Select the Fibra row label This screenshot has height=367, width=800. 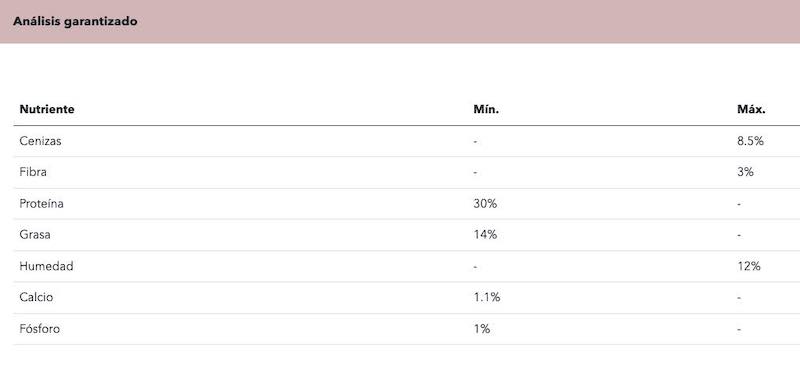click(x=33, y=172)
